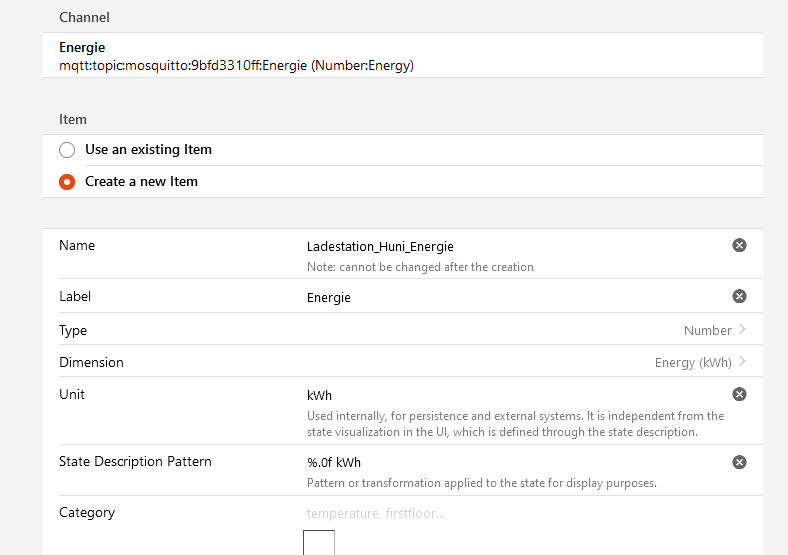
Task: Clear the Unit field via its X icon
Action: click(x=739, y=394)
